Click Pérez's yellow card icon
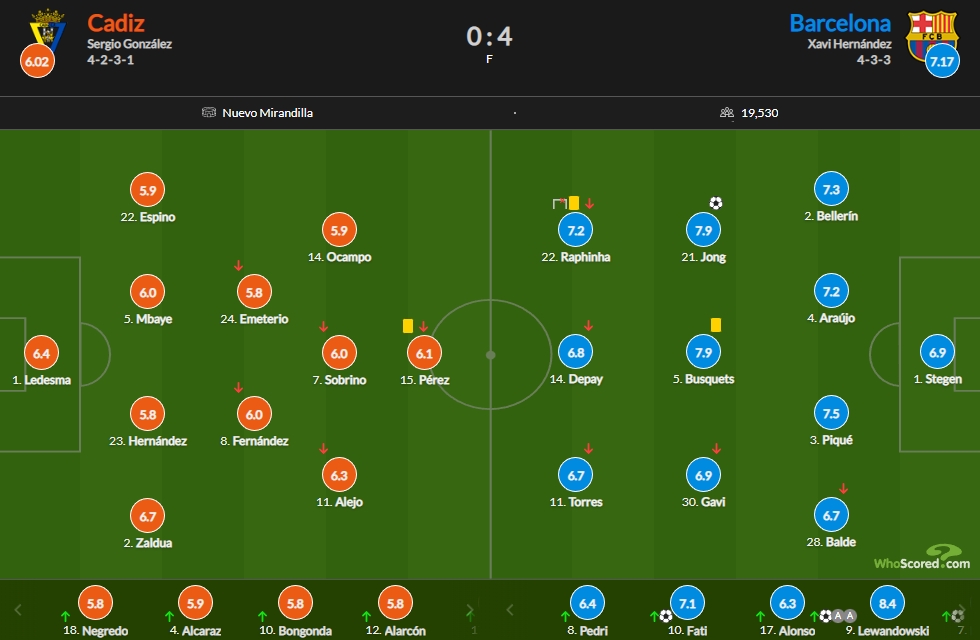The image size is (980, 640). tap(408, 326)
